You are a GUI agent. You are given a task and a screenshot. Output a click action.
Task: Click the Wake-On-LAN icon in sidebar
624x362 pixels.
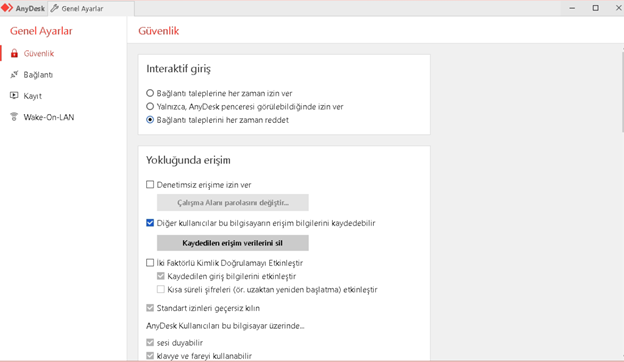14,117
